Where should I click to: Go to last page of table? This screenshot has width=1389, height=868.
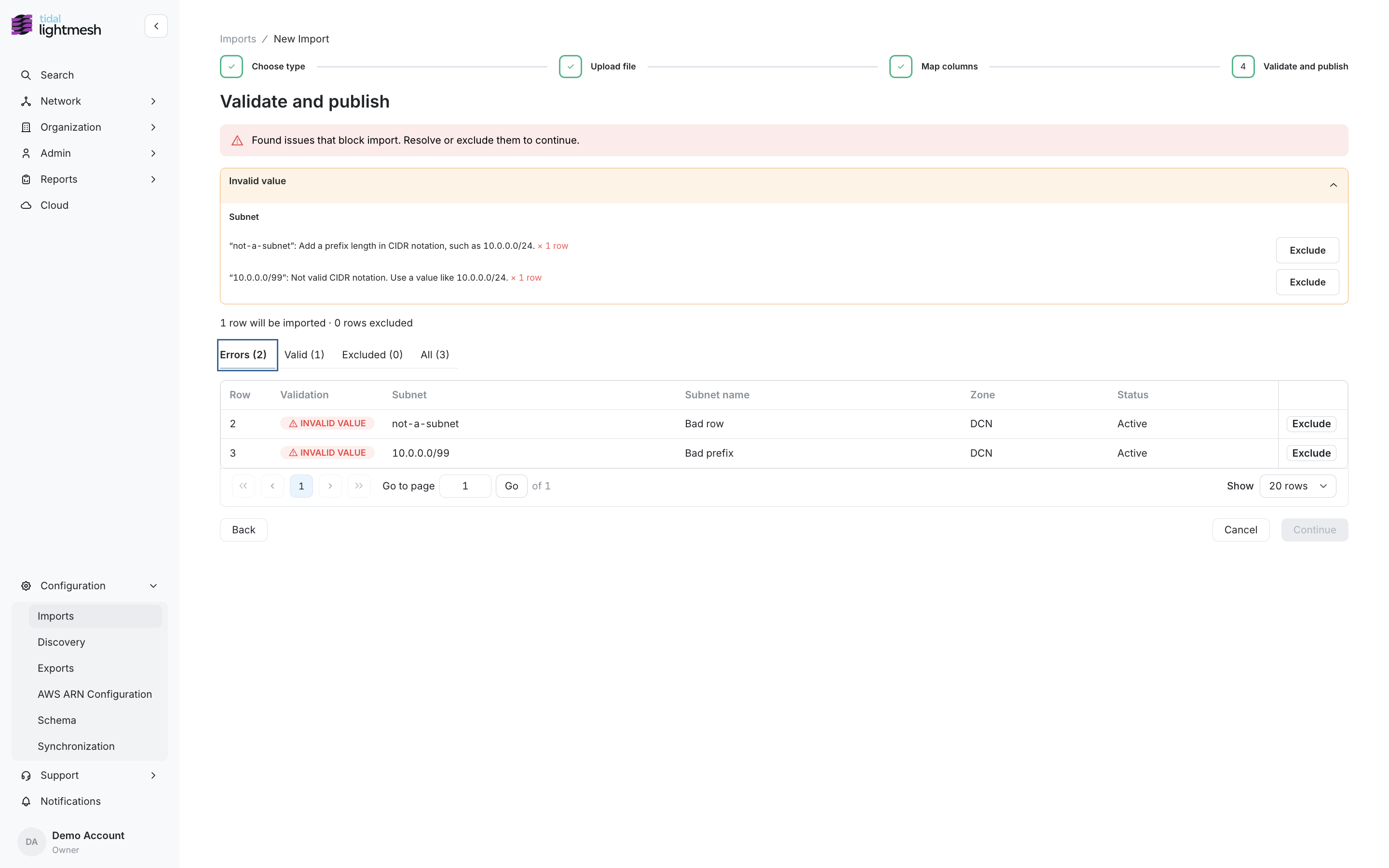(359, 486)
